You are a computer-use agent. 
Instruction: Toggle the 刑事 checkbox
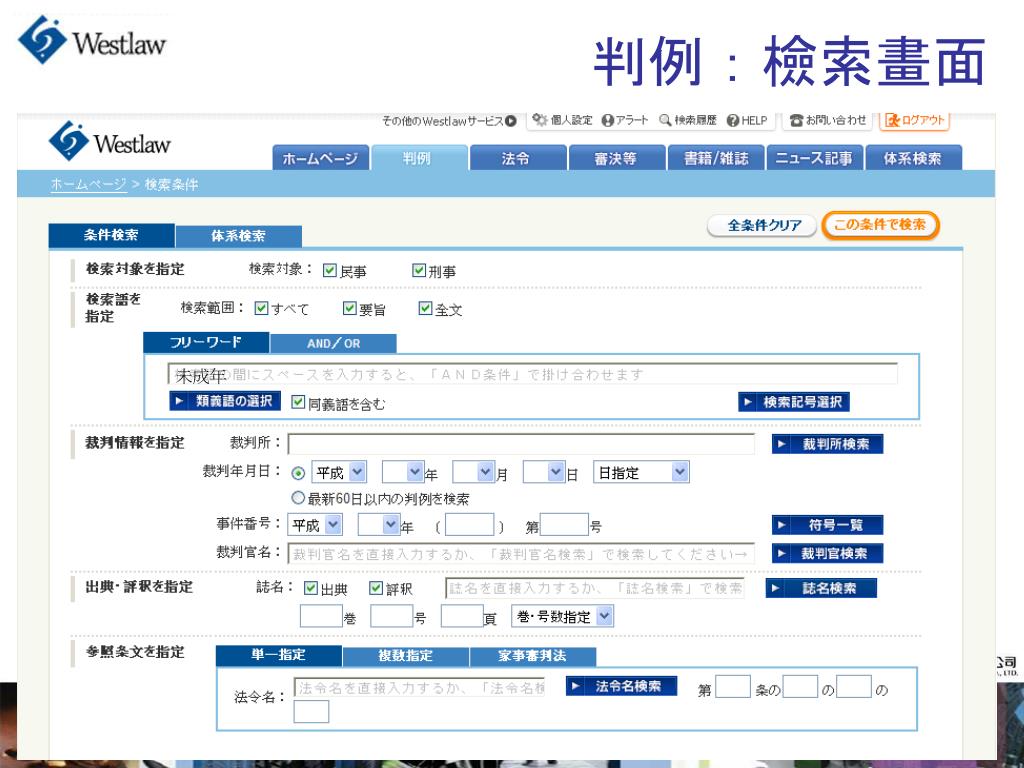419,270
